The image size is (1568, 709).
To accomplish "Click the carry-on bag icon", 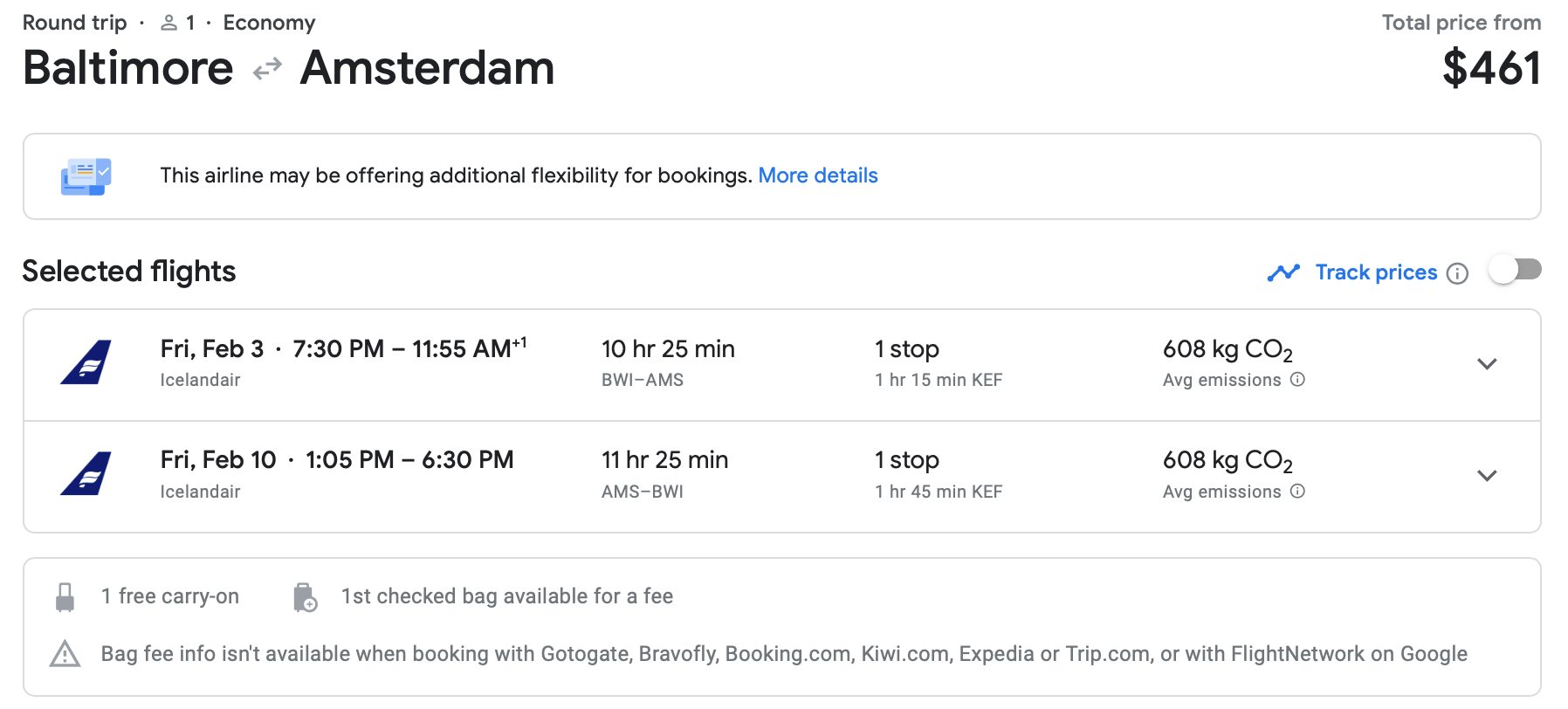I will point(65,597).
